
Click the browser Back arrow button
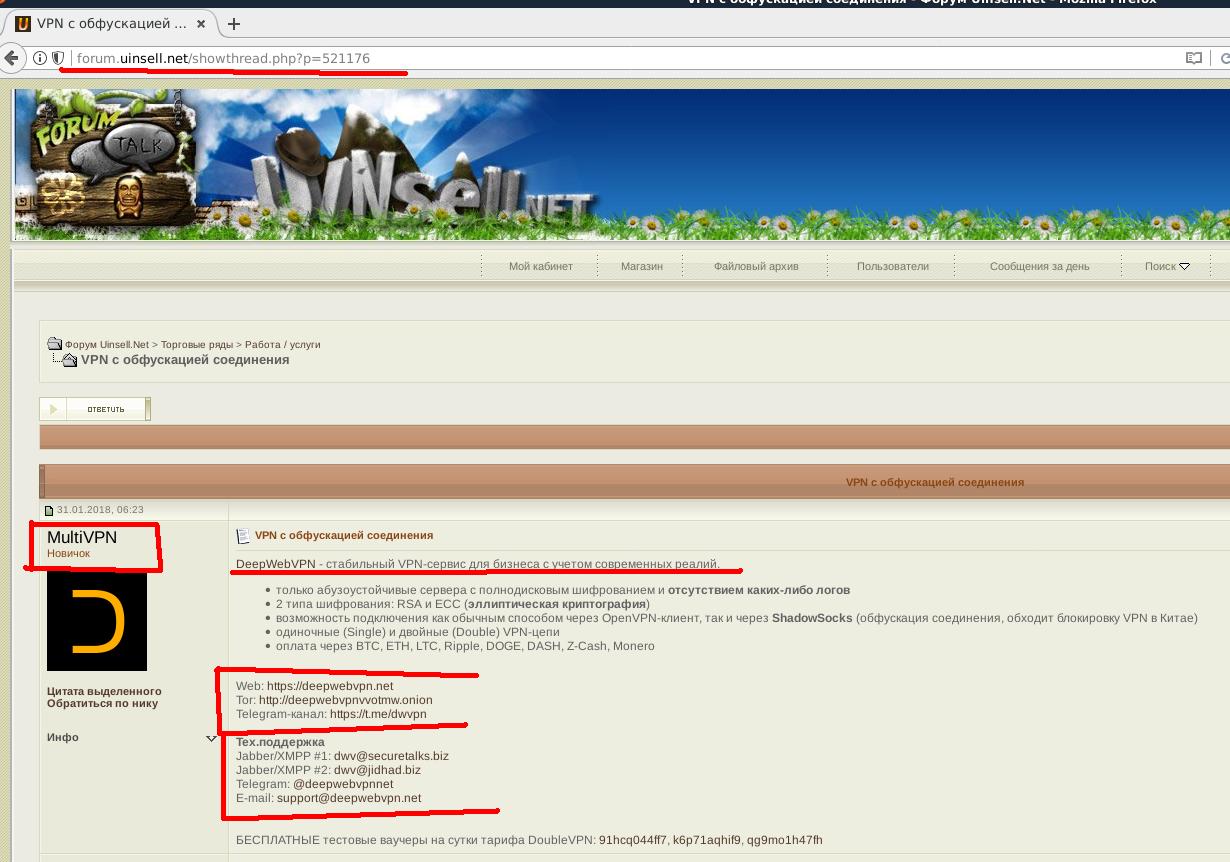click(12, 58)
